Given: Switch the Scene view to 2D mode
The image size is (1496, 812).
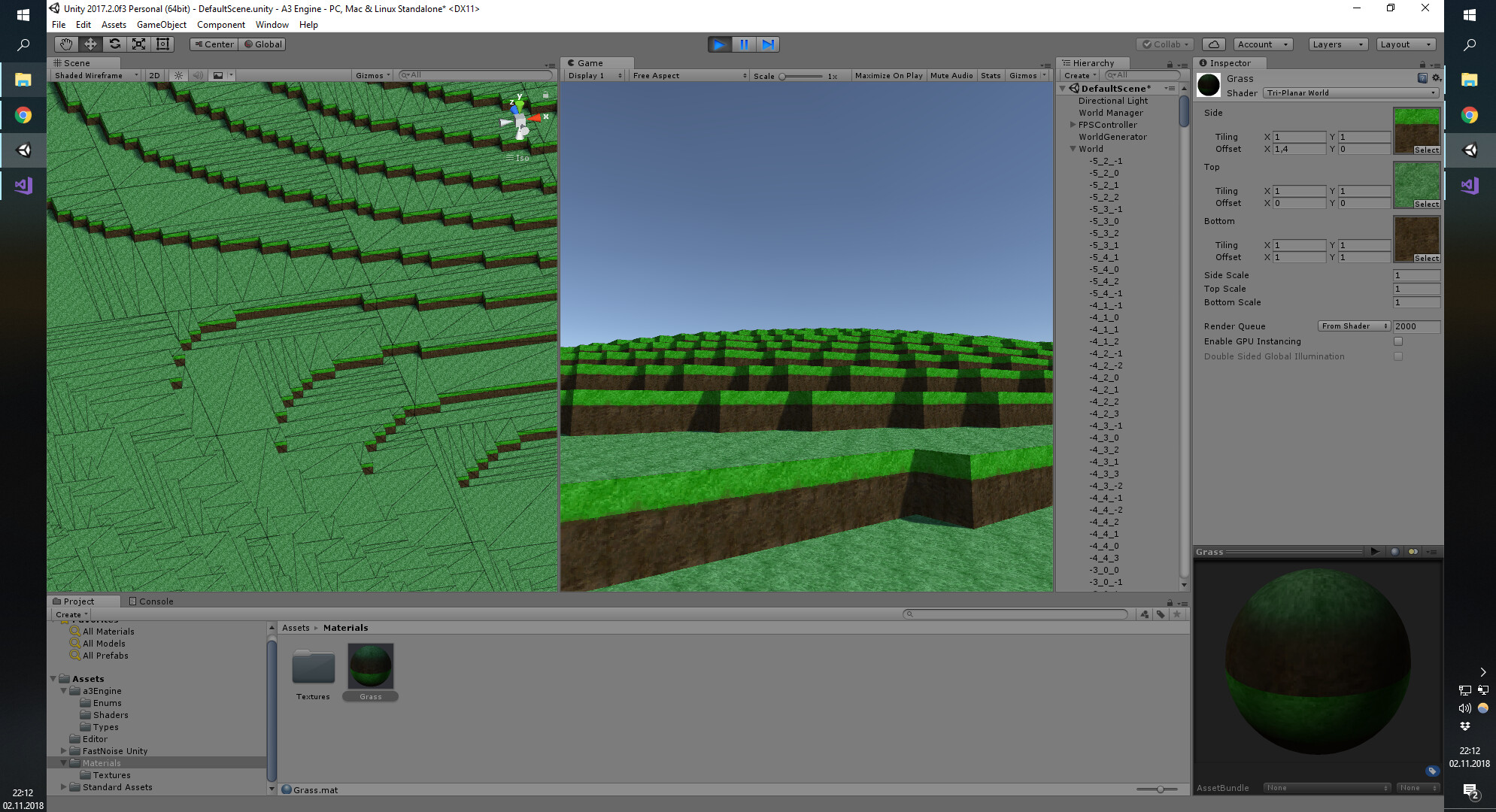Looking at the screenshot, I should 153,75.
